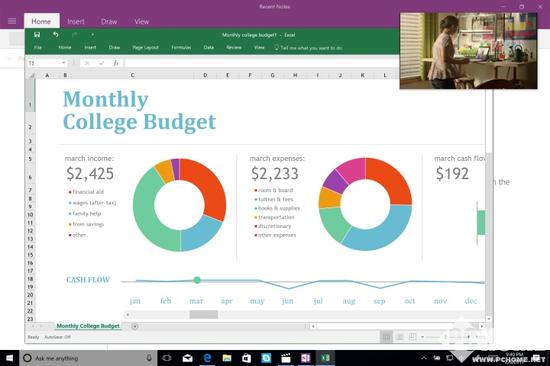
Task: Open the Page Layout ribbon tab
Action: (146, 47)
